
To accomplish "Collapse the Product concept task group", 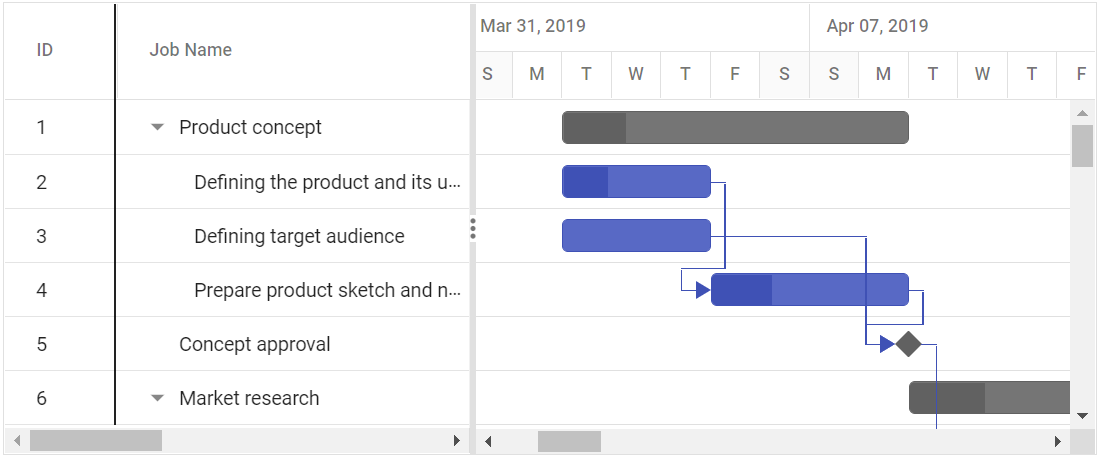I will 157,128.
